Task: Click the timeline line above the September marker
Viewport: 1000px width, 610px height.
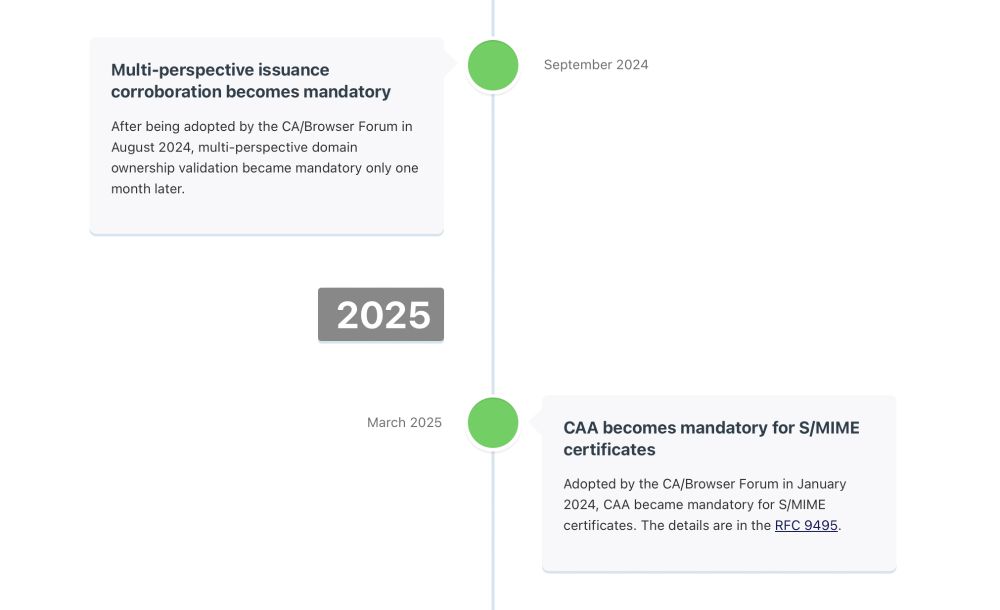Action: (493, 18)
